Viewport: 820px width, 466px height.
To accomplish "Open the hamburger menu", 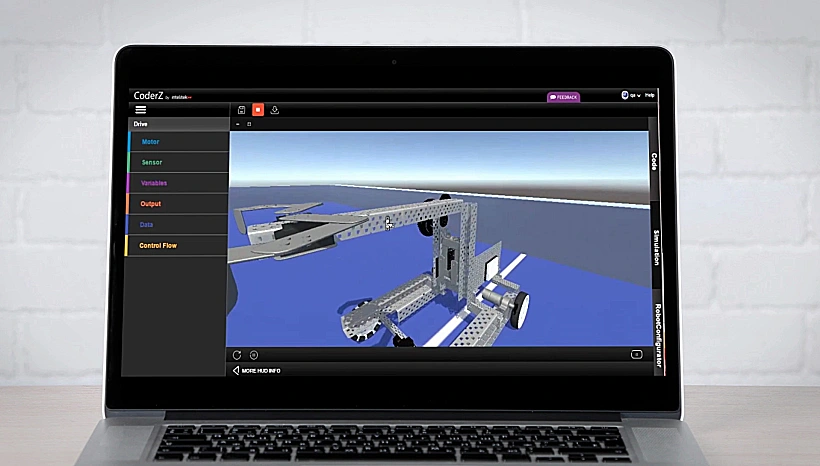I will pos(140,109).
